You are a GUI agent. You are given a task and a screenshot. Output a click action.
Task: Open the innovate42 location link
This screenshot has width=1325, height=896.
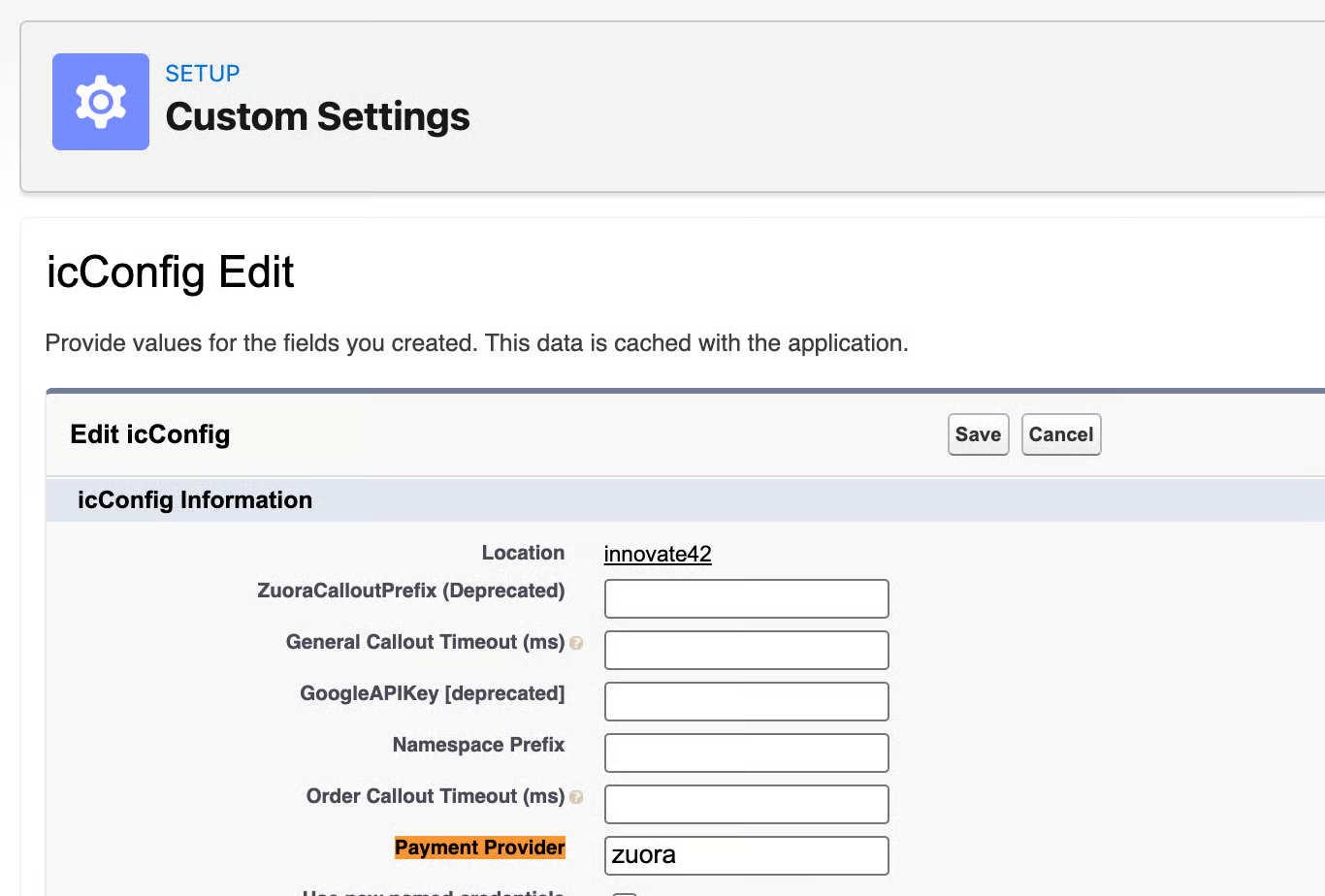(x=658, y=554)
